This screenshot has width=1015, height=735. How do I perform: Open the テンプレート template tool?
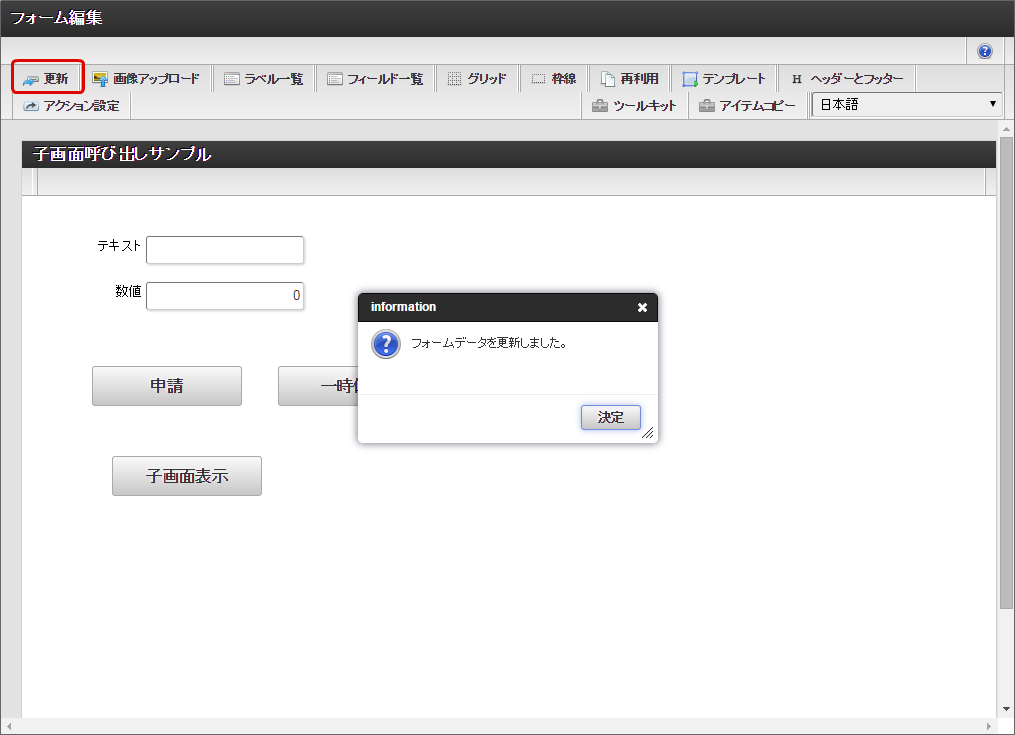pos(724,79)
